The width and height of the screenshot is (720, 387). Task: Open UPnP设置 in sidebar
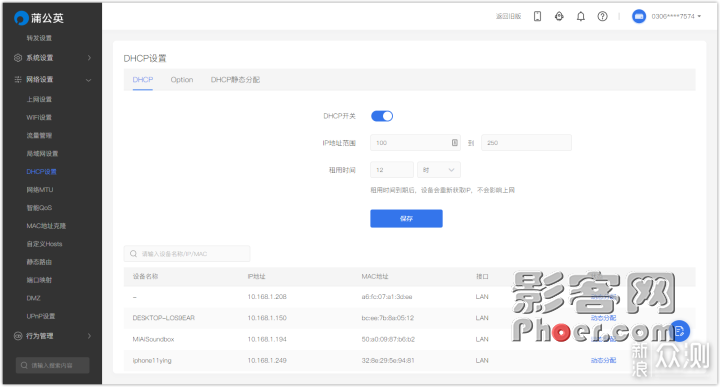pyautogui.click(x=41, y=316)
